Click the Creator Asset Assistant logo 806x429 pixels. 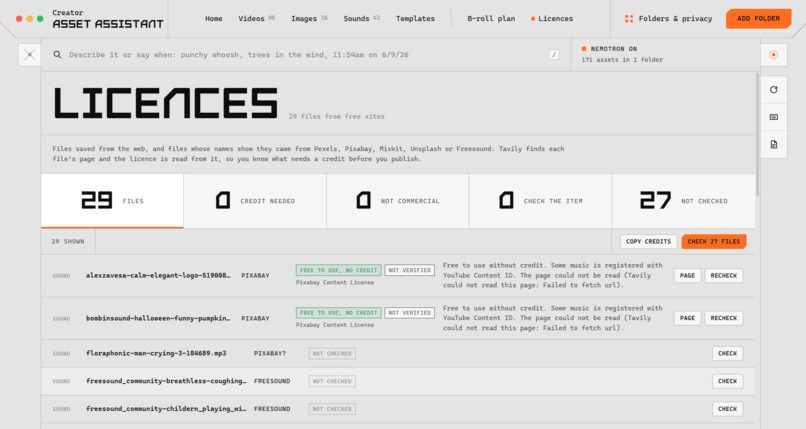click(x=107, y=19)
